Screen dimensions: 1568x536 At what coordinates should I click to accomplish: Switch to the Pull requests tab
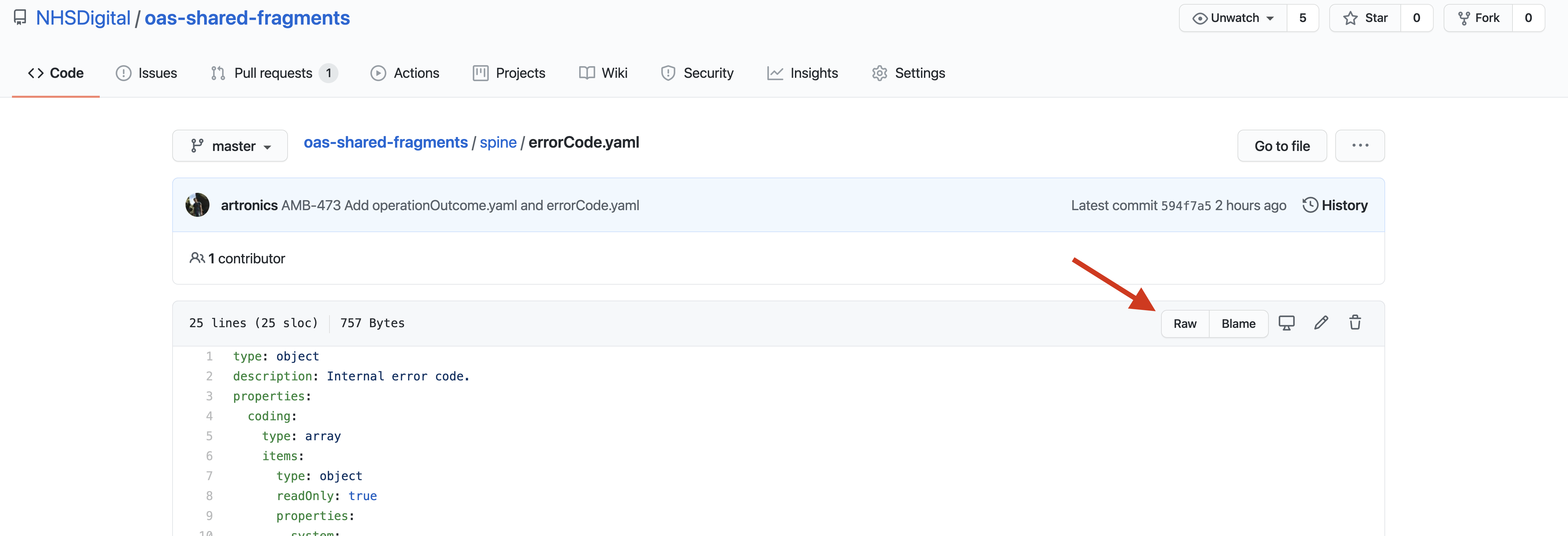(273, 73)
